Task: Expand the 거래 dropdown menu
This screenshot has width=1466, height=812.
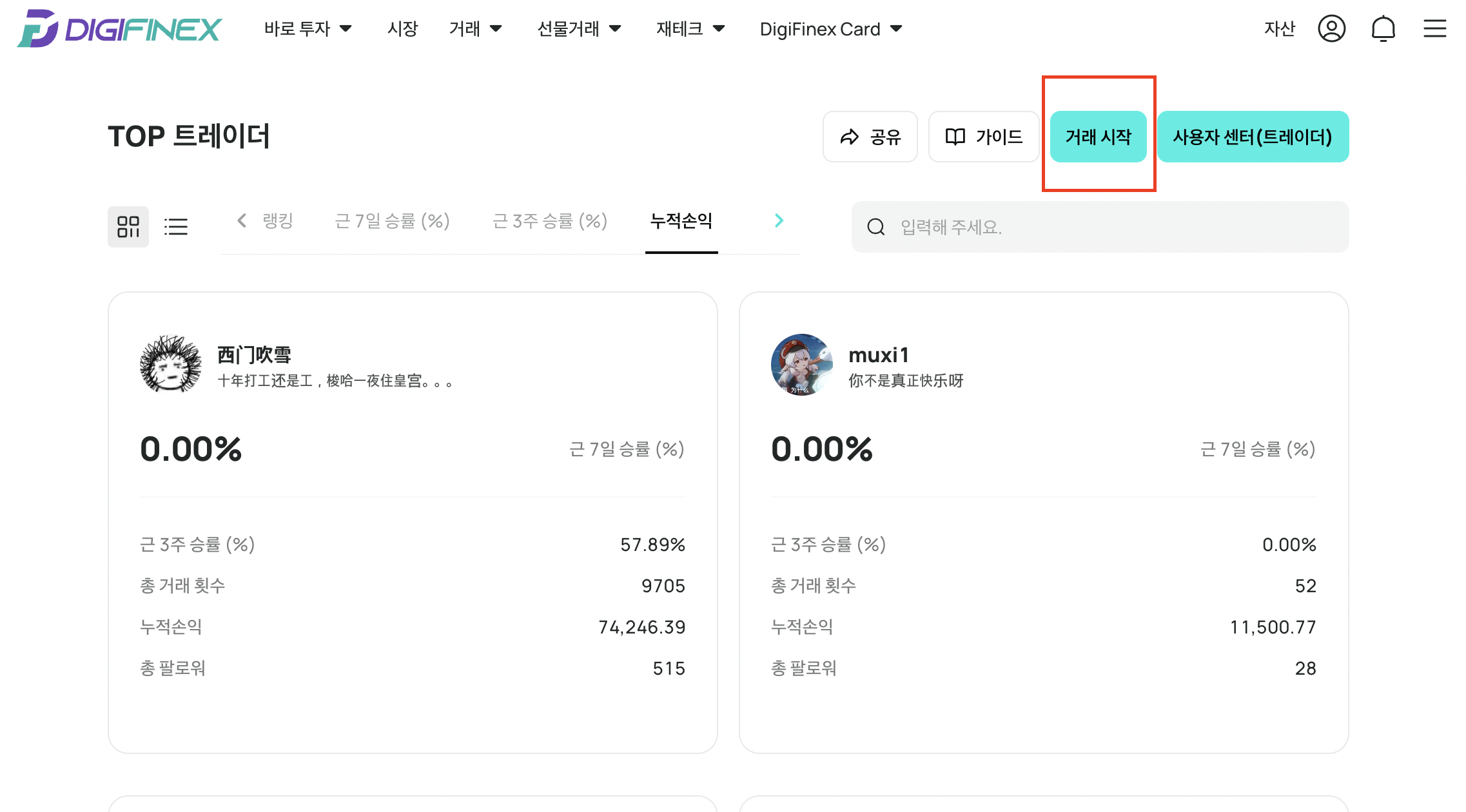Action: pyautogui.click(x=475, y=28)
